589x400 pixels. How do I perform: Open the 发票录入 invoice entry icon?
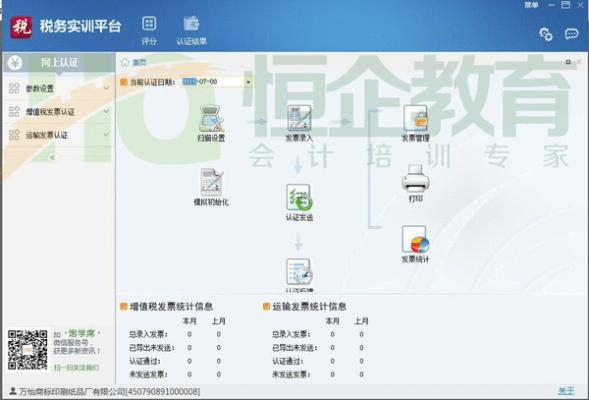click(x=299, y=124)
